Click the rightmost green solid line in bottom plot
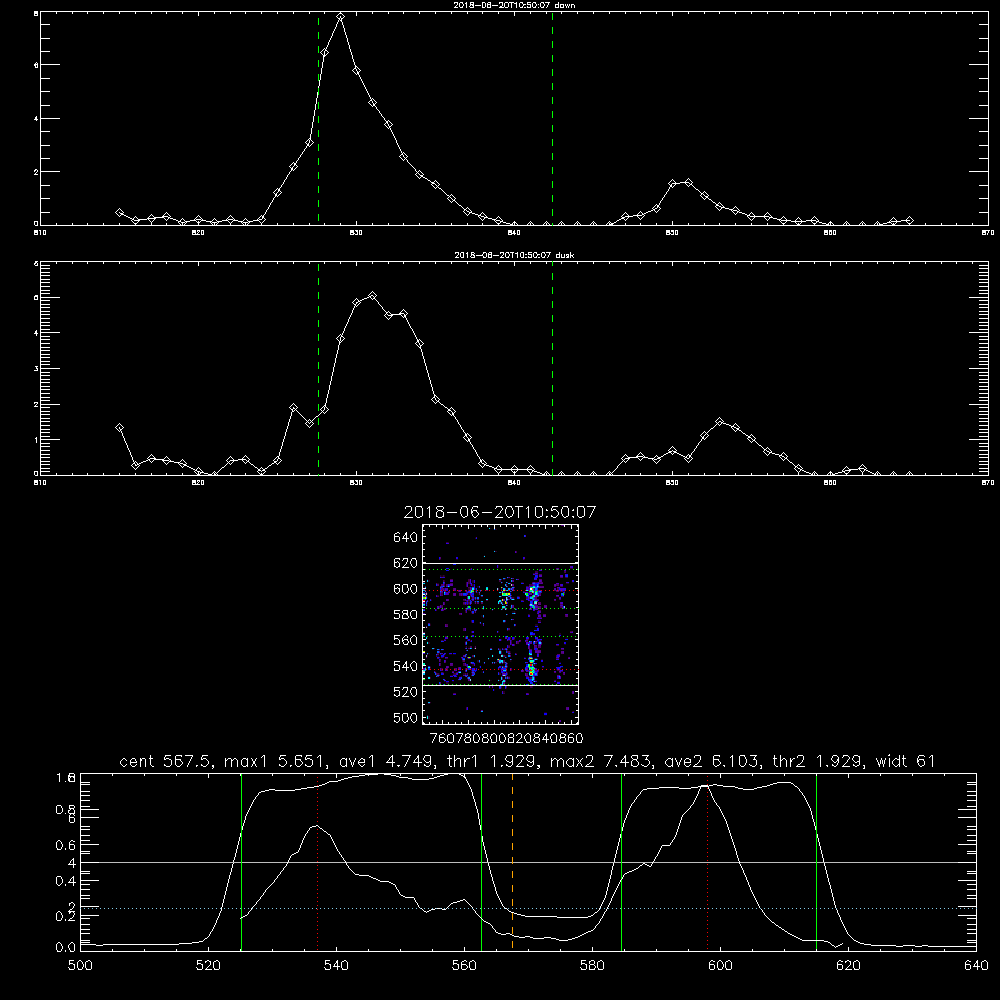 [x=816, y=861]
